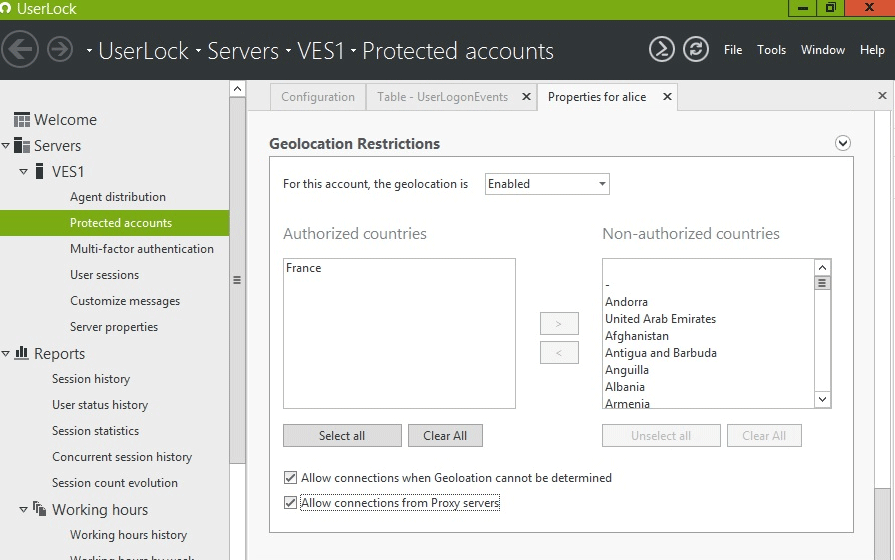The image size is (895, 560).
Task: Switch to Table - UserLogonEvents tab
Action: (442, 97)
